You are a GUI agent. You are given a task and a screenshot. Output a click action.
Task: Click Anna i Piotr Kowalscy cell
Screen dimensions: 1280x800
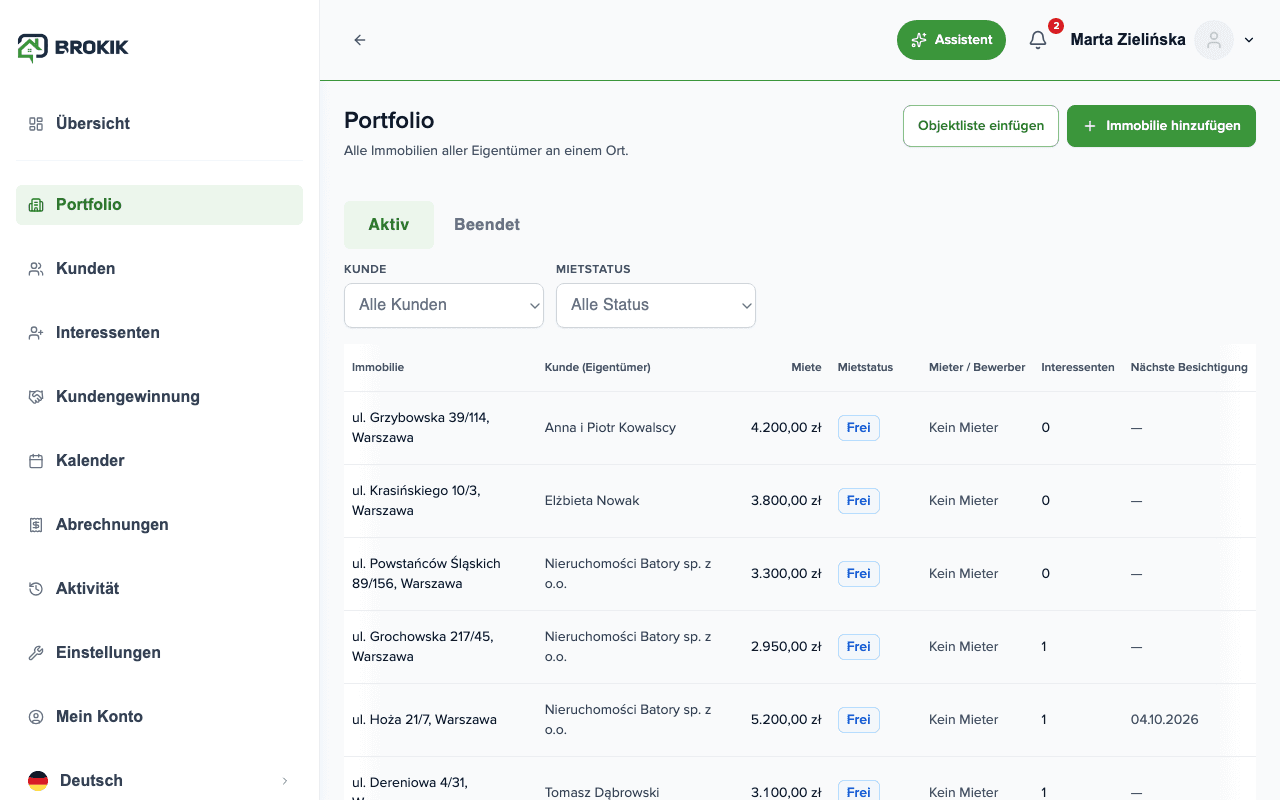tap(610, 428)
